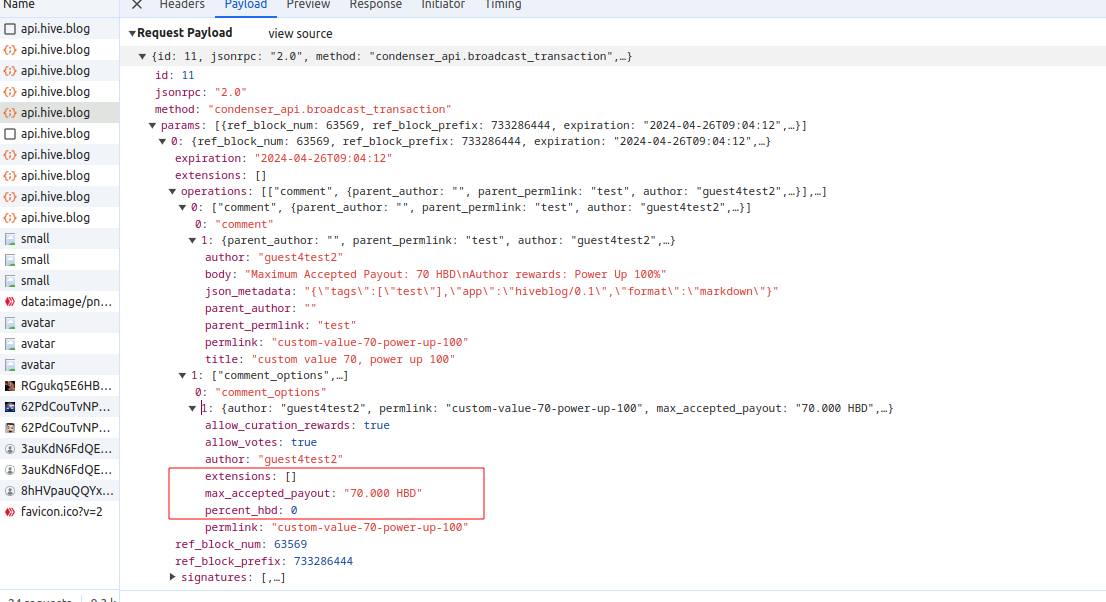1106x602 pixels.
Task: Collapse the operations array node
Action: click(x=172, y=192)
